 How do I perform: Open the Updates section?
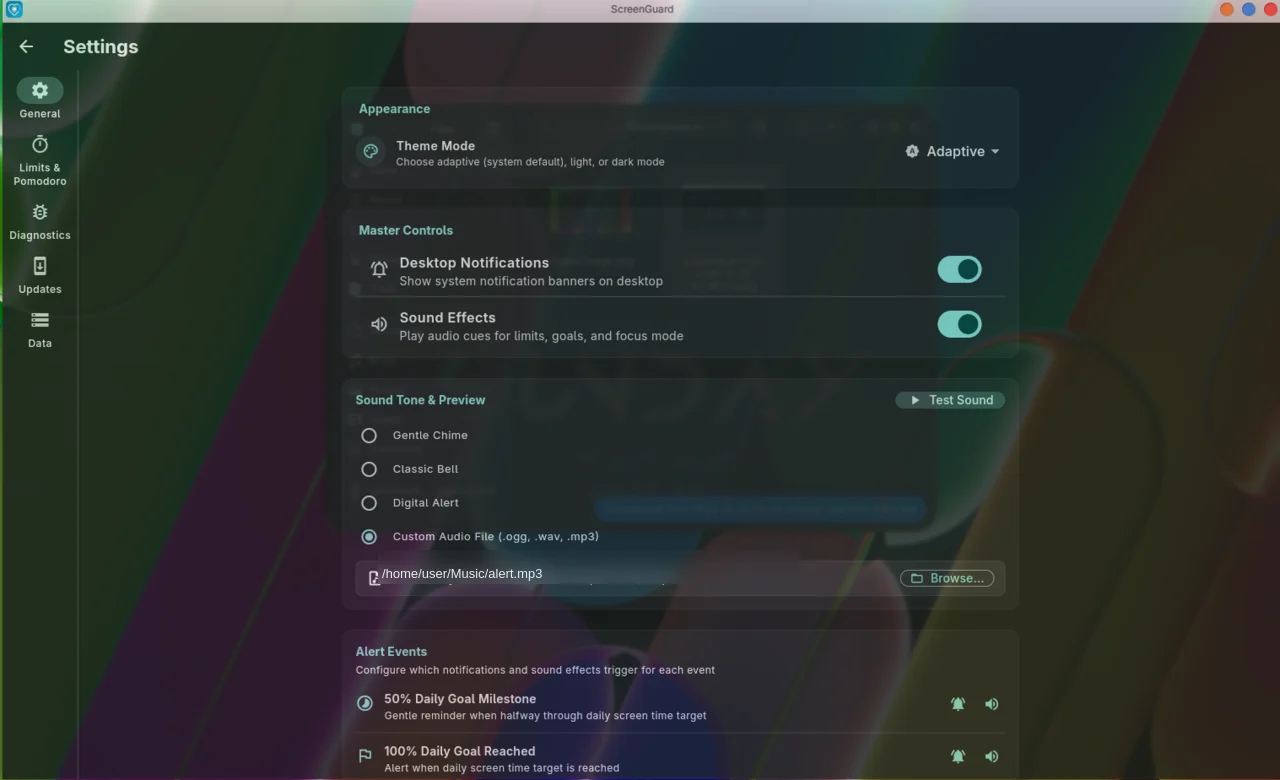[40, 275]
